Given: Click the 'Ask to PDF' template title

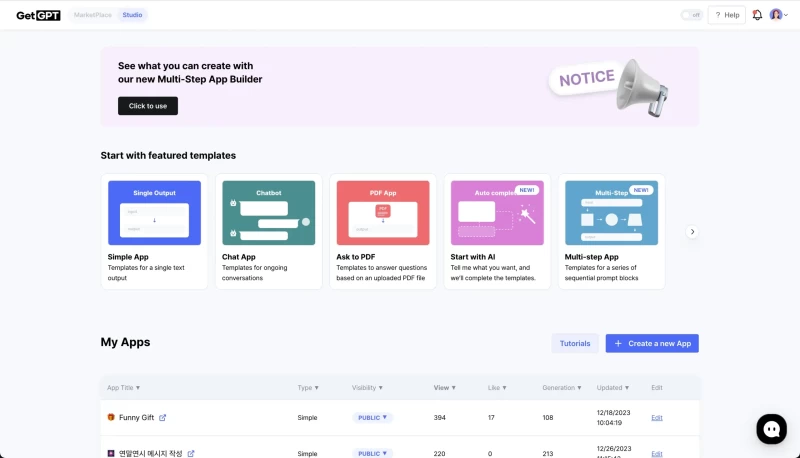Looking at the screenshot, I should [x=356, y=257].
